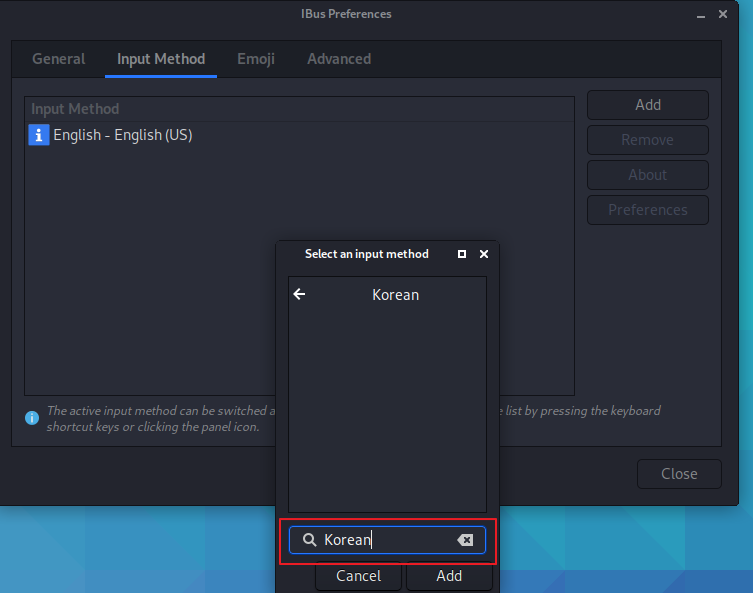Click the Input Method column header
The width and height of the screenshot is (753, 593).
(299, 109)
